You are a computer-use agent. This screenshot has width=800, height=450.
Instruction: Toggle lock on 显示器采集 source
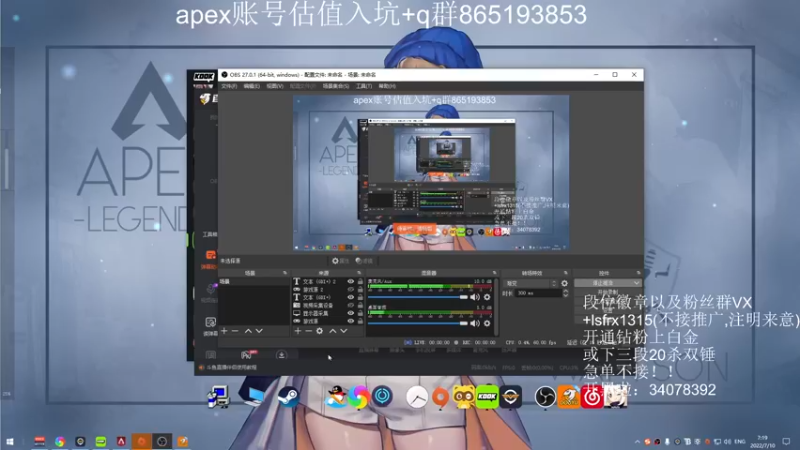pos(360,313)
